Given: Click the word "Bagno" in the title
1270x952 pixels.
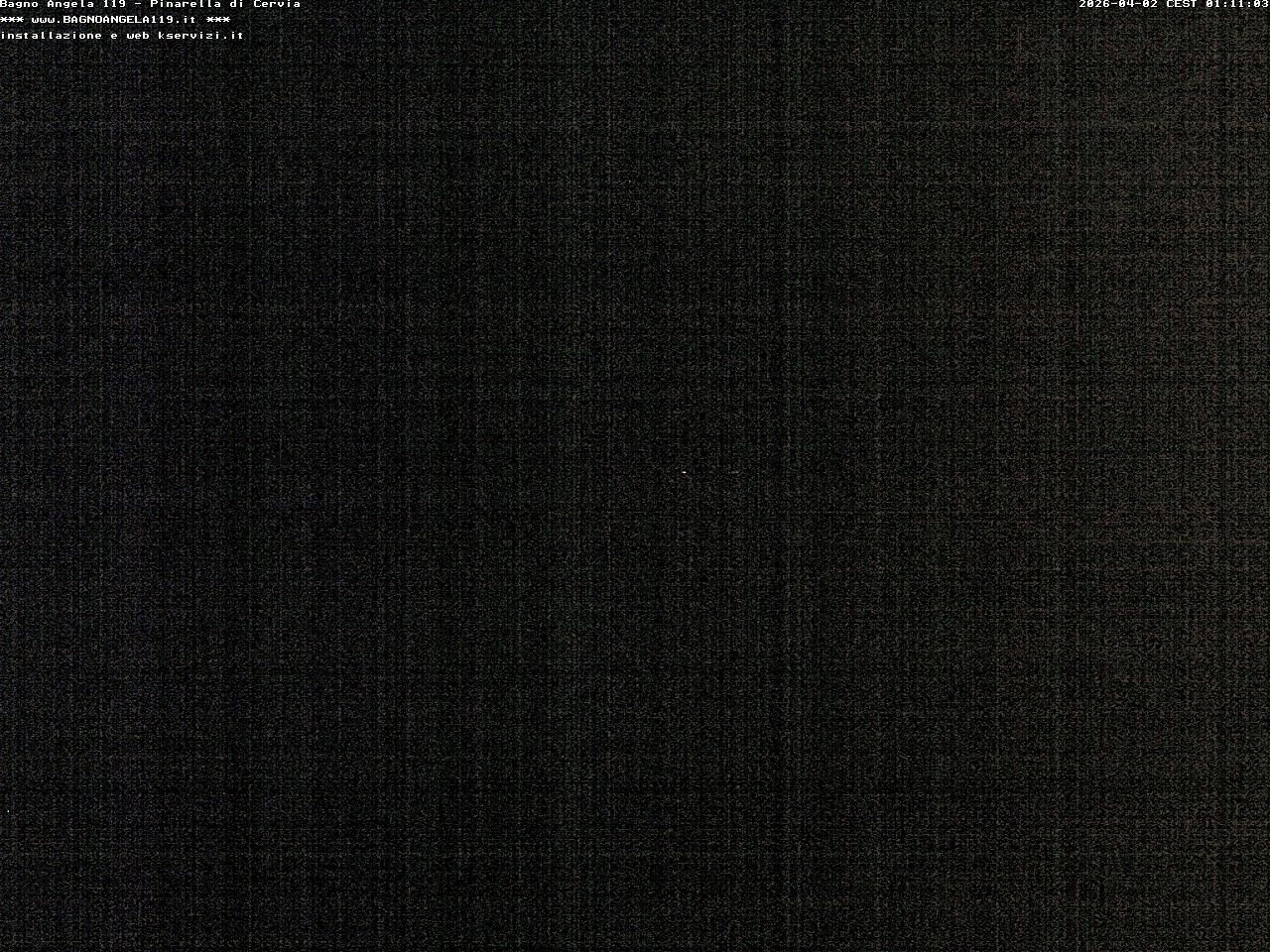Looking at the screenshot, I should pos(19,5).
